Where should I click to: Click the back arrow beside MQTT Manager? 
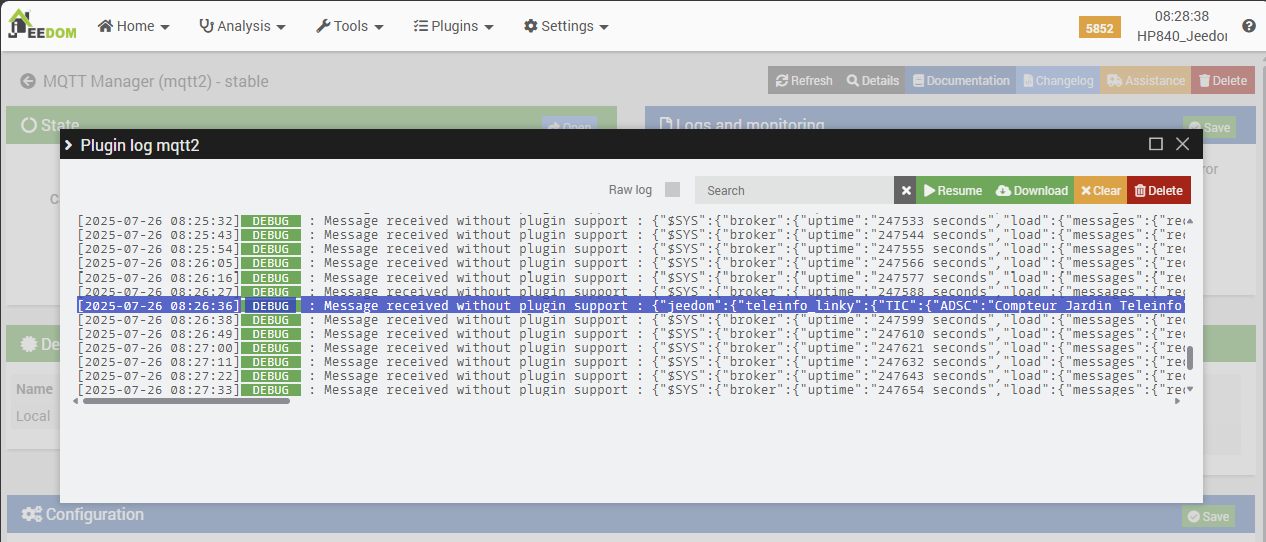(x=28, y=81)
